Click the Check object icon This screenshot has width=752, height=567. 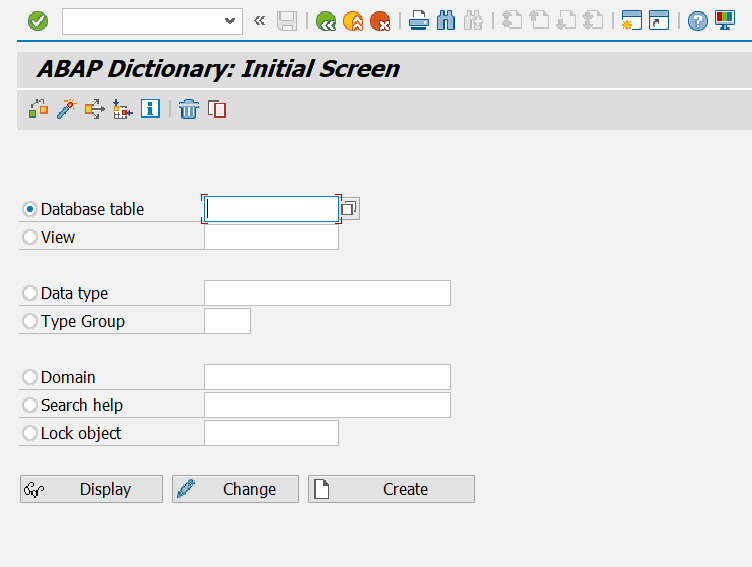38,109
